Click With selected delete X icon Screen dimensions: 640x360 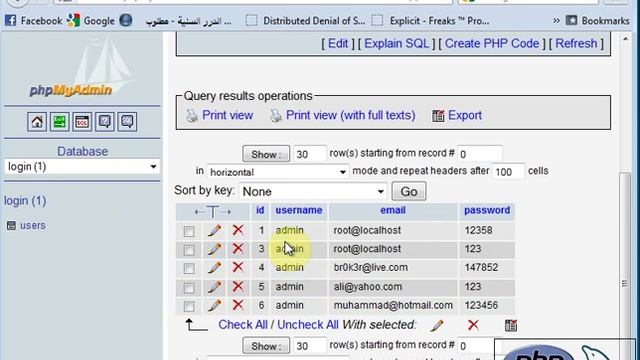click(x=473, y=325)
